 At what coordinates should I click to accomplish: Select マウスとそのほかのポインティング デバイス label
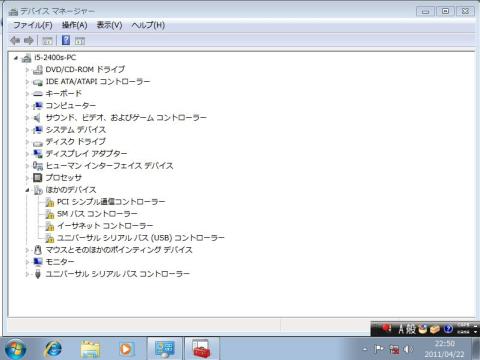pos(119,250)
